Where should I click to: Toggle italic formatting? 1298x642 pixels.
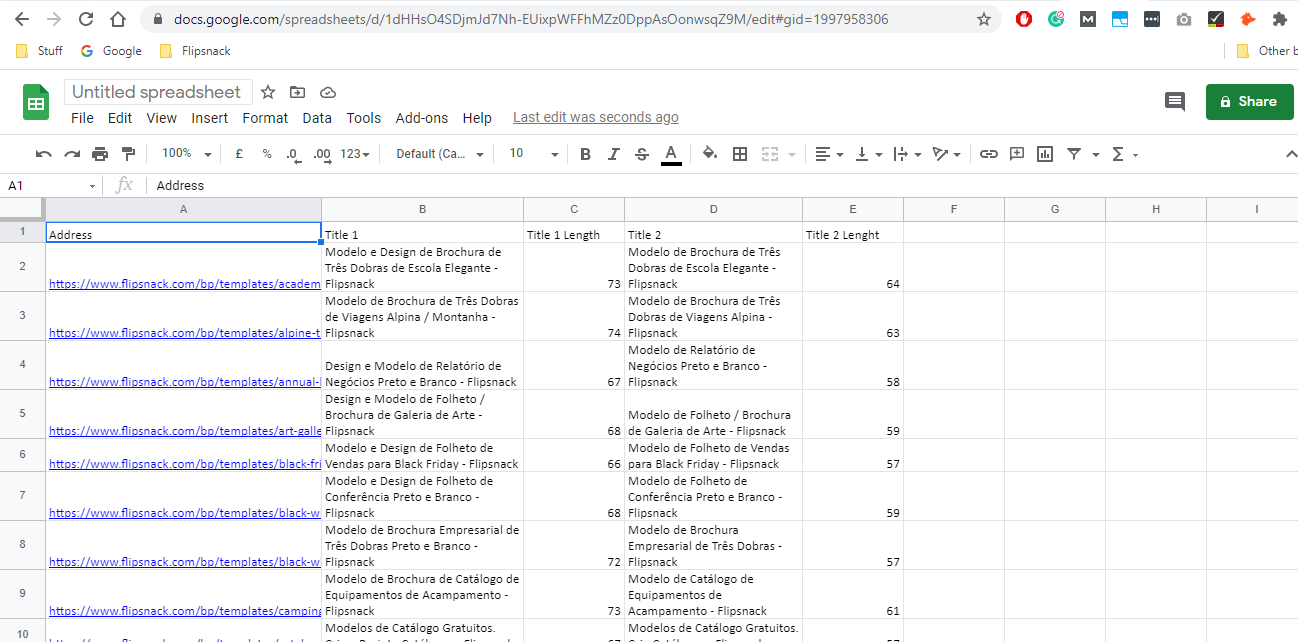614,154
